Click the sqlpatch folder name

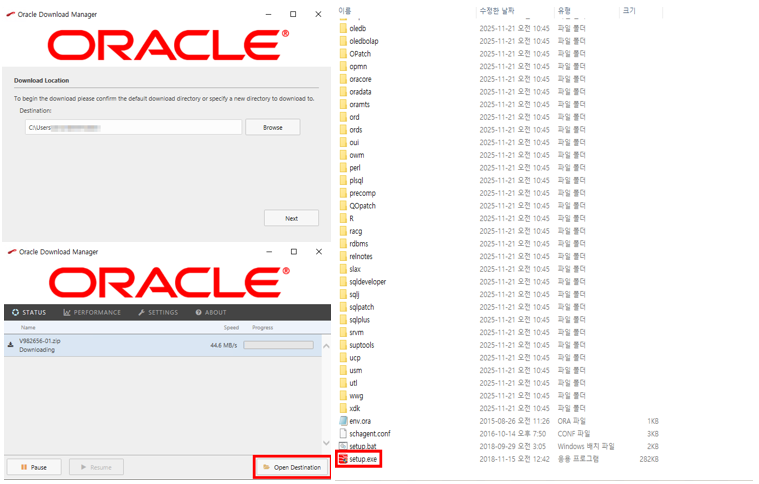pyautogui.click(x=362, y=307)
